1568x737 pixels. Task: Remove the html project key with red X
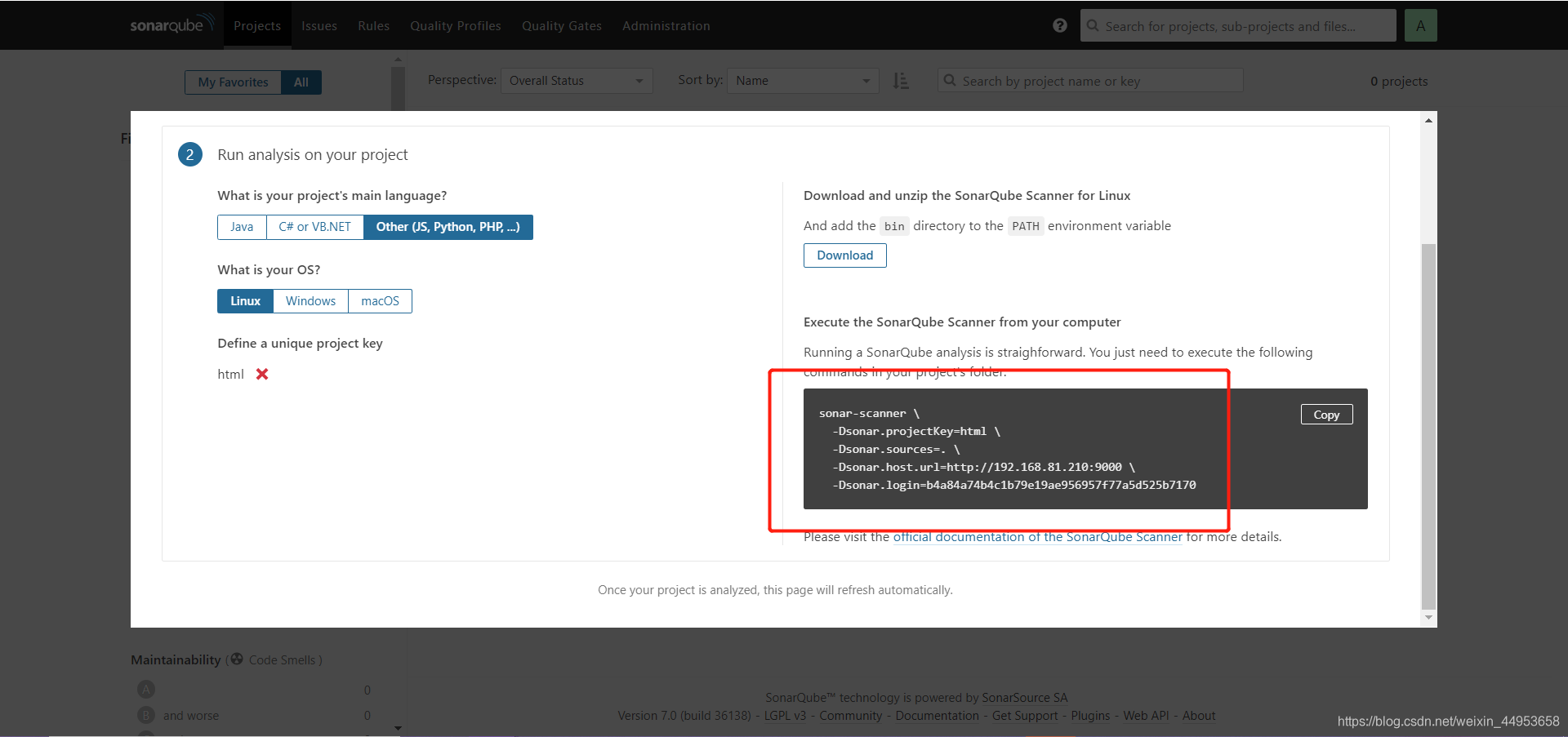(262, 374)
